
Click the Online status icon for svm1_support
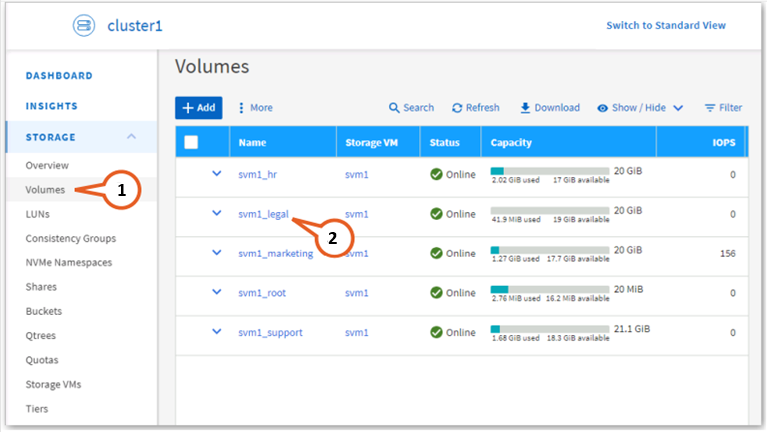436,333
